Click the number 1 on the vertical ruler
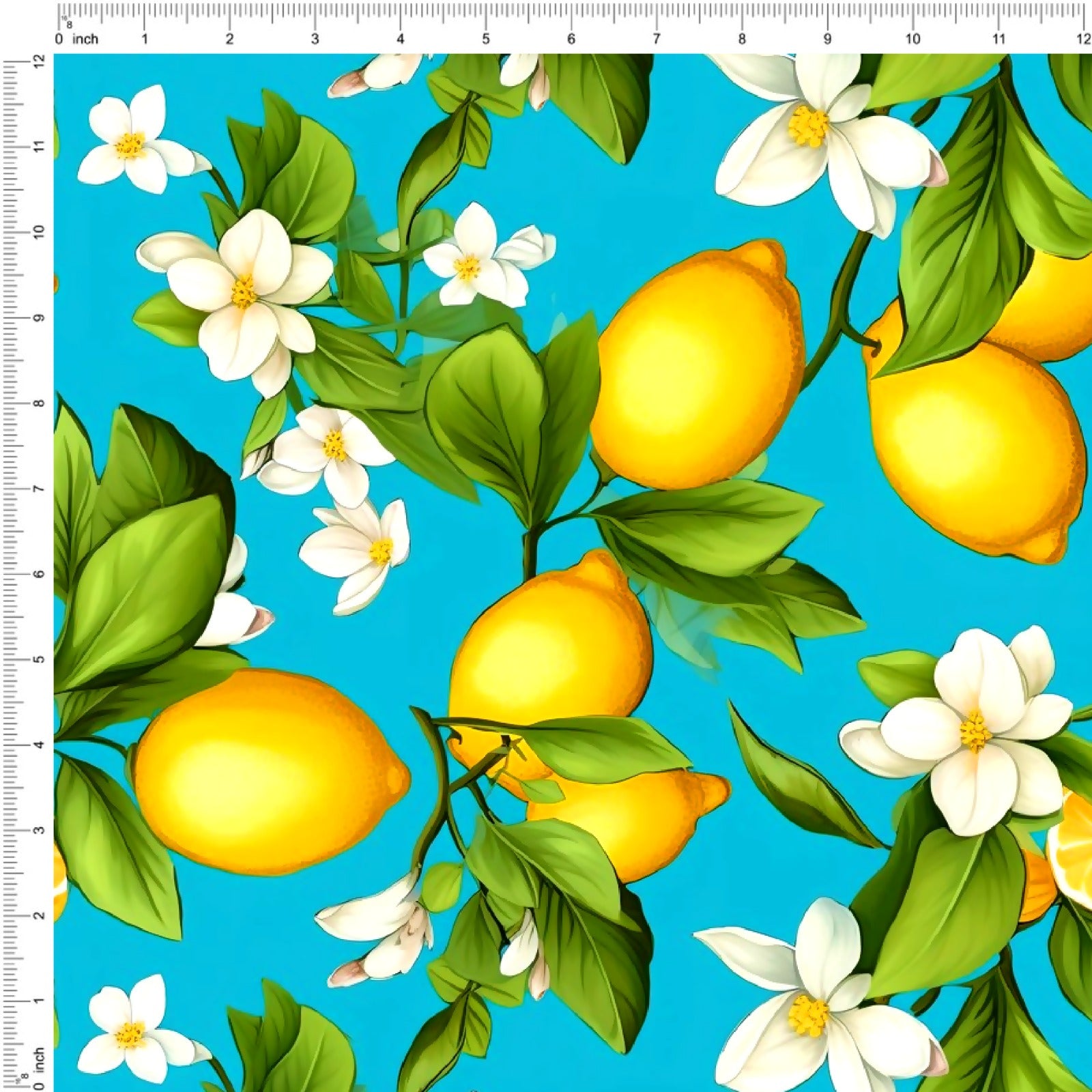The image size is (1092, 1092). [x=39, y=1001]
